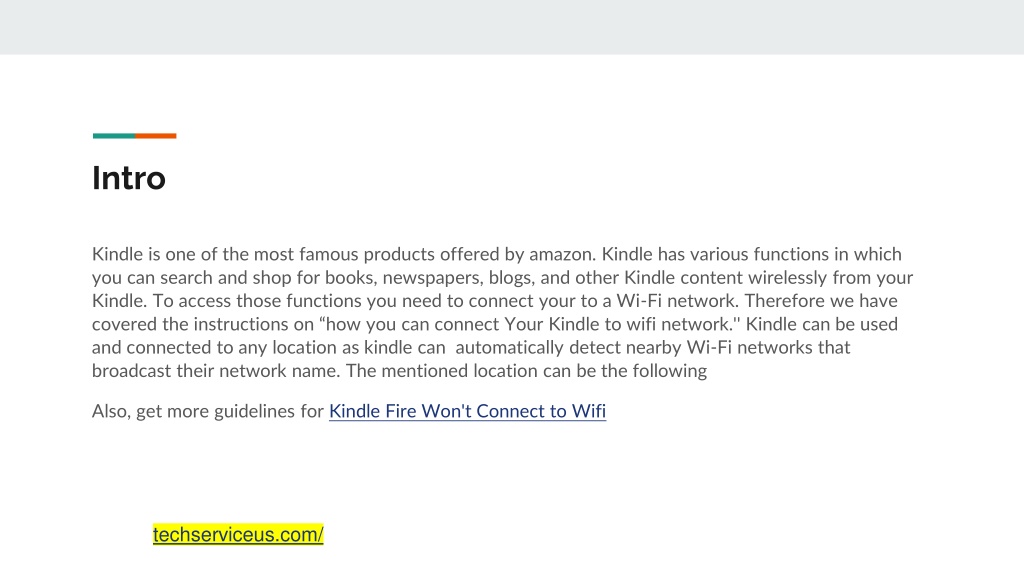The width and height of the screenshot is (1024, 576).
Task: Click the orange segment of the accent bar
Action: click(x=155, y=136)
